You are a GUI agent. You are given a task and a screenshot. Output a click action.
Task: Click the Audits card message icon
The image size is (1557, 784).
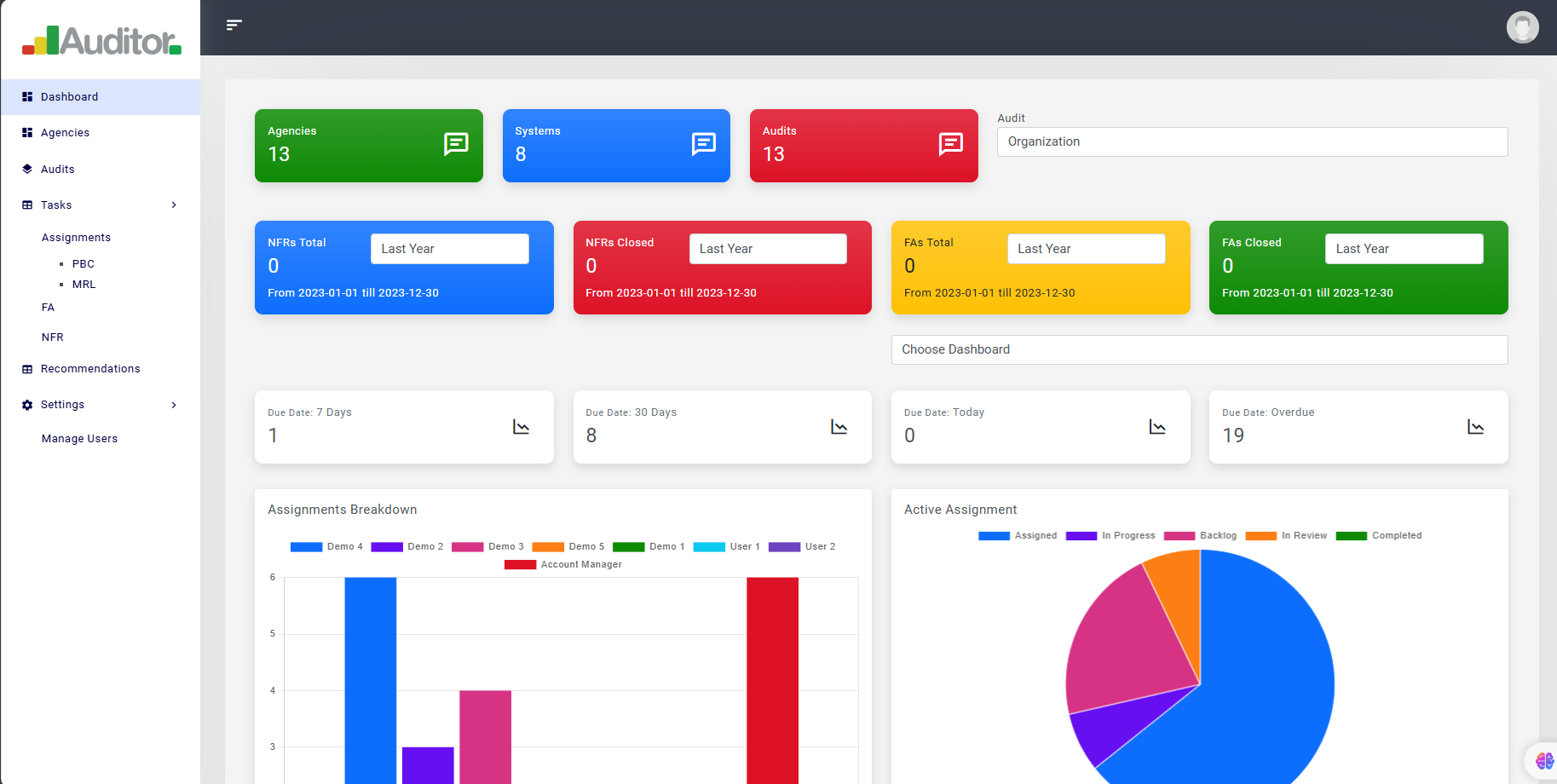tap(950, 144)
